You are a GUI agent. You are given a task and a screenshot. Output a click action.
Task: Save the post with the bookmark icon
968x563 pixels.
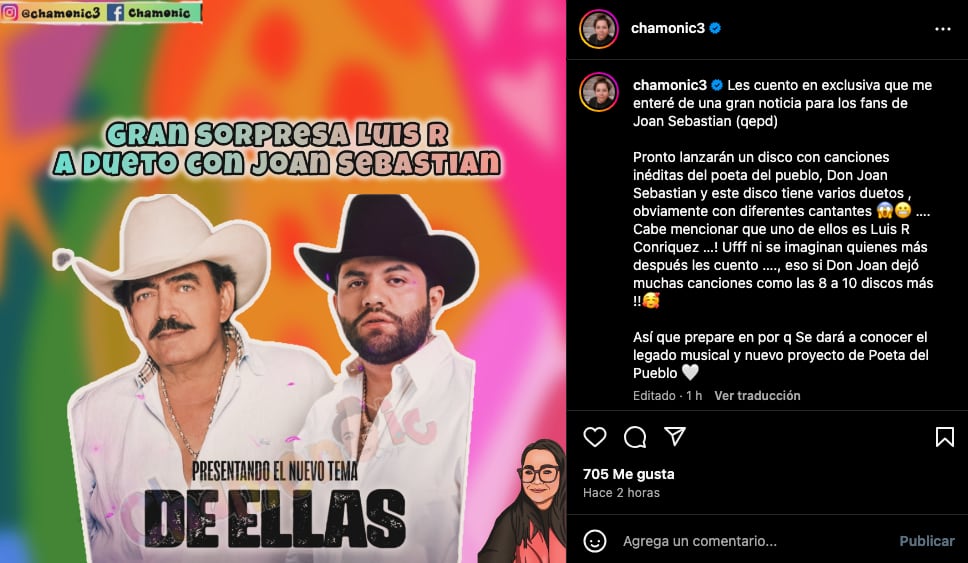tap(945, 437)
